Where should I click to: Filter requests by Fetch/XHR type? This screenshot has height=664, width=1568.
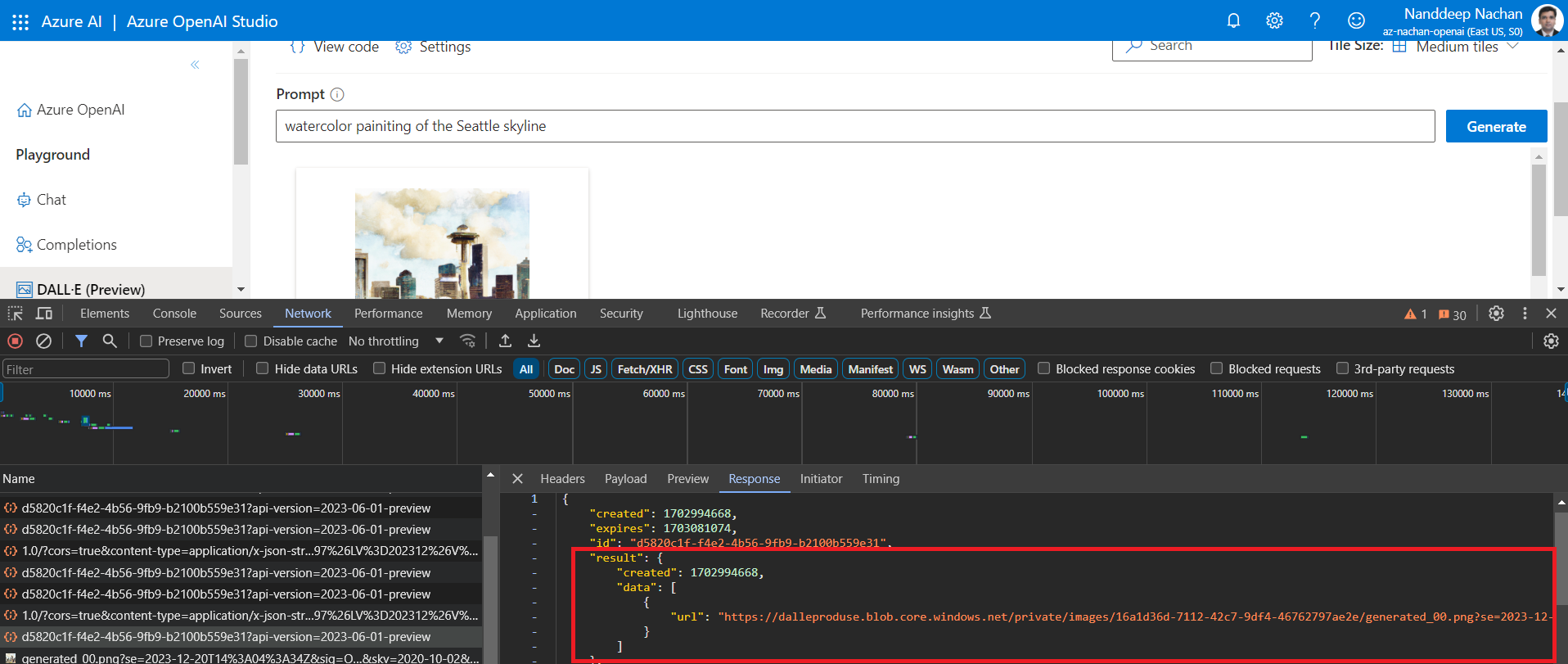click(644, 369)
